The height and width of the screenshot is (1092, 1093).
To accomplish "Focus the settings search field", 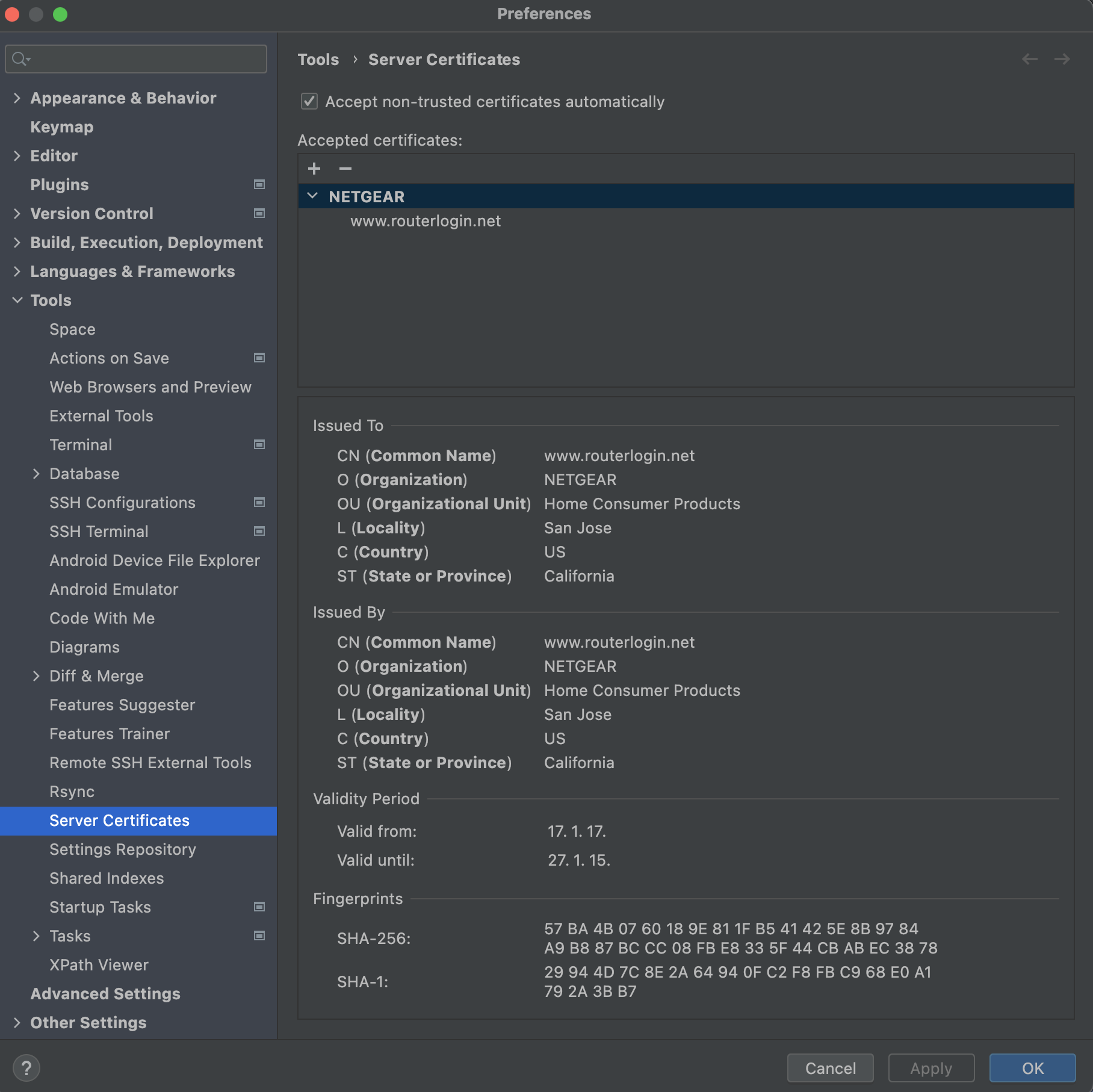I will tap(136, 59).
